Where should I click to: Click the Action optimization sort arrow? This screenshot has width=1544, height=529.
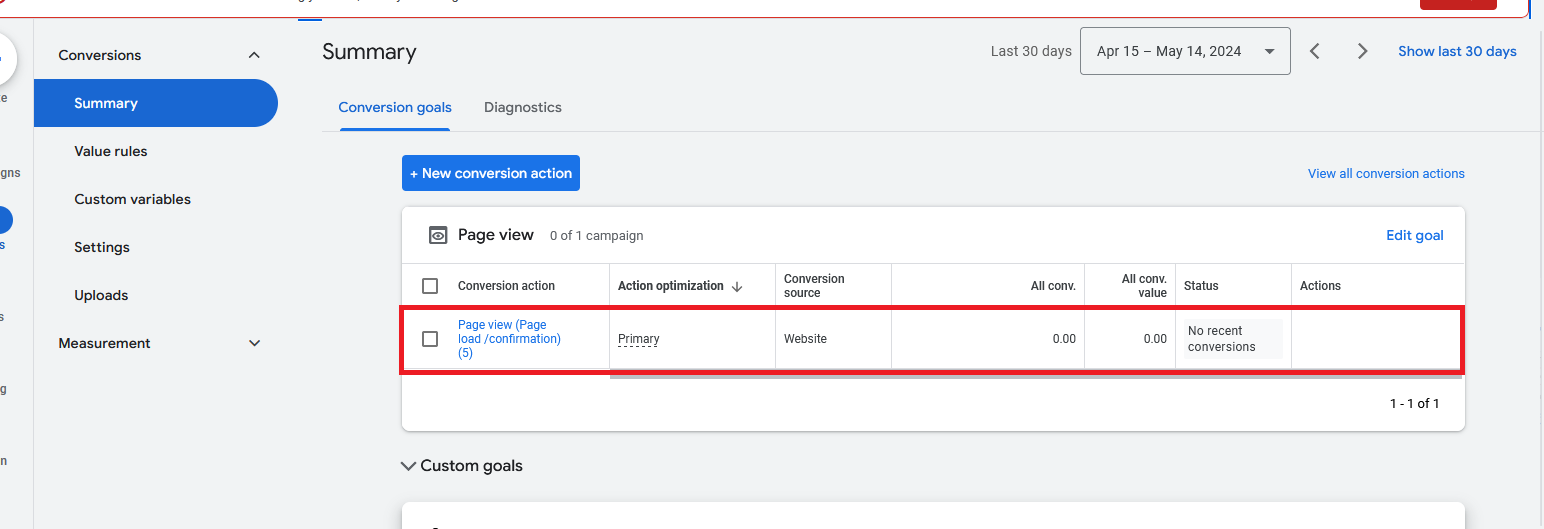point(737,286)
